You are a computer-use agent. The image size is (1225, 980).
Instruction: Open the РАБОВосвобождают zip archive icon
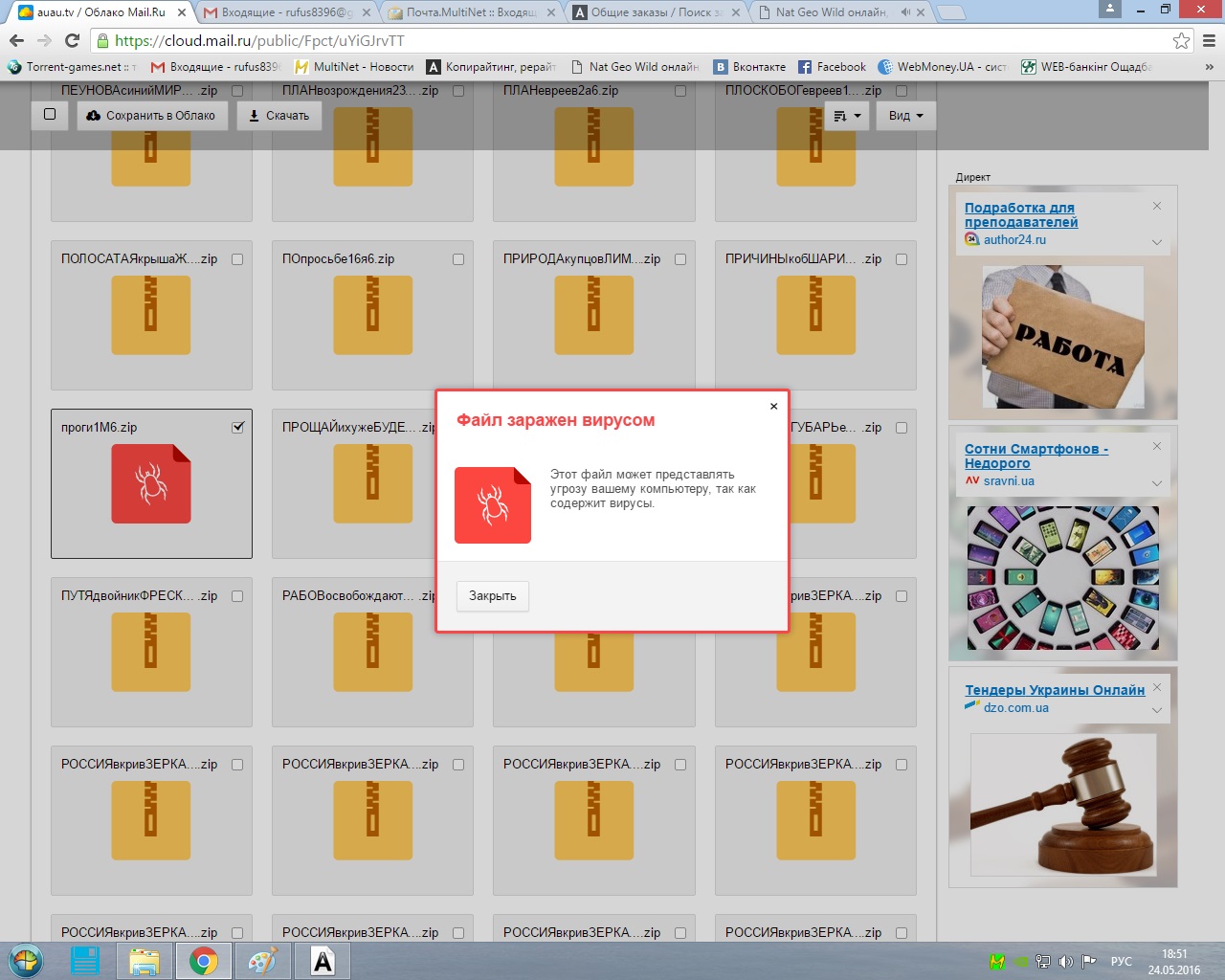372,652
